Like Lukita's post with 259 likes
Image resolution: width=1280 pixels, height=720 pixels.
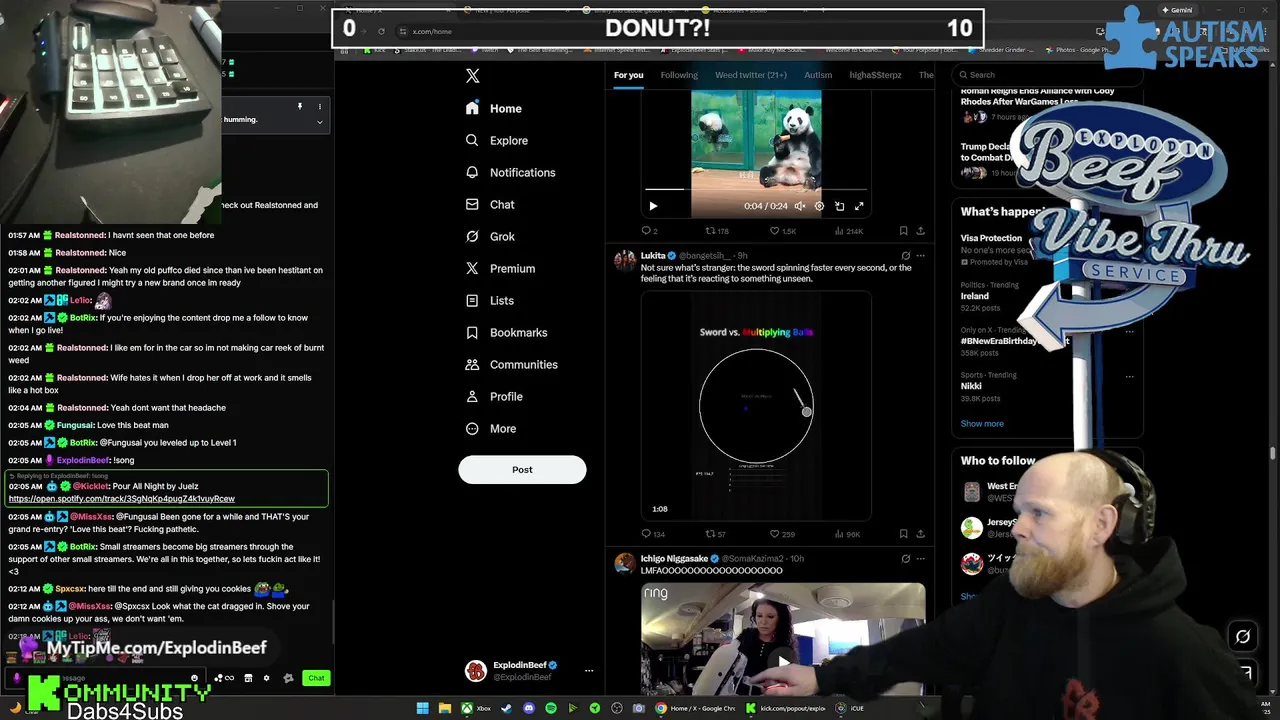pyautogui.click(x=782, y=534)
